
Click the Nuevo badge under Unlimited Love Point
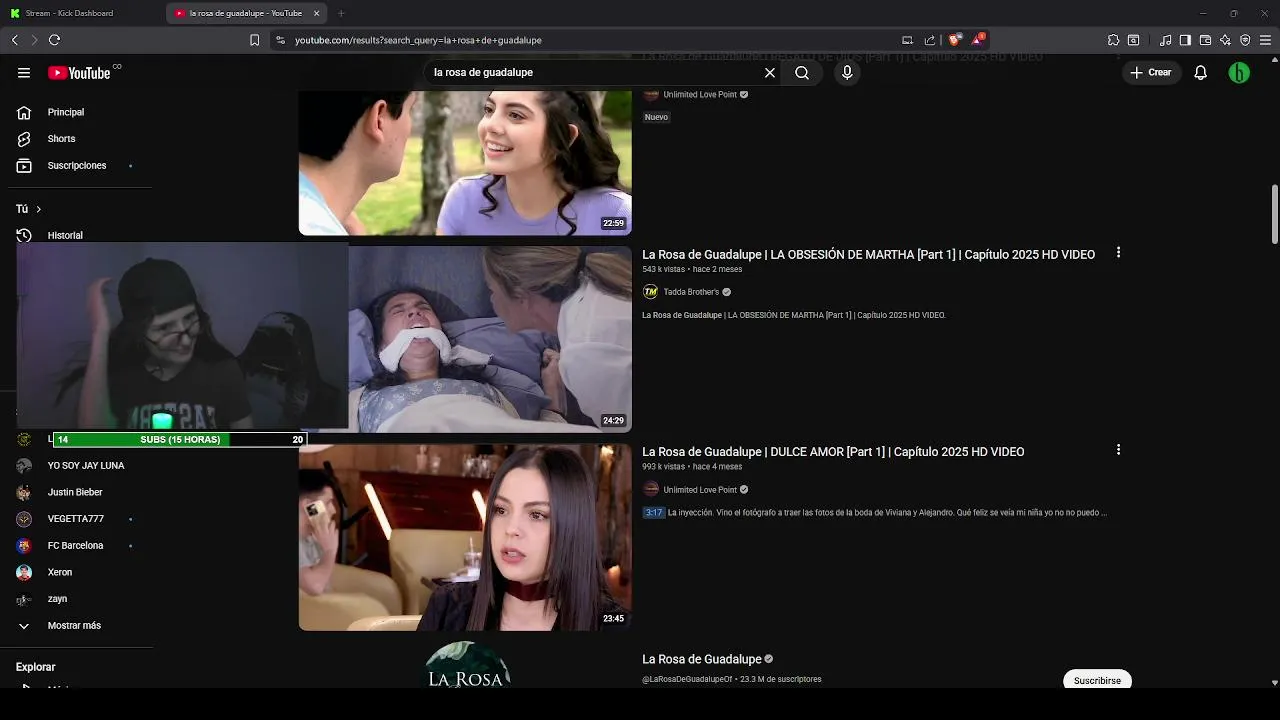[x=656, y=117]
